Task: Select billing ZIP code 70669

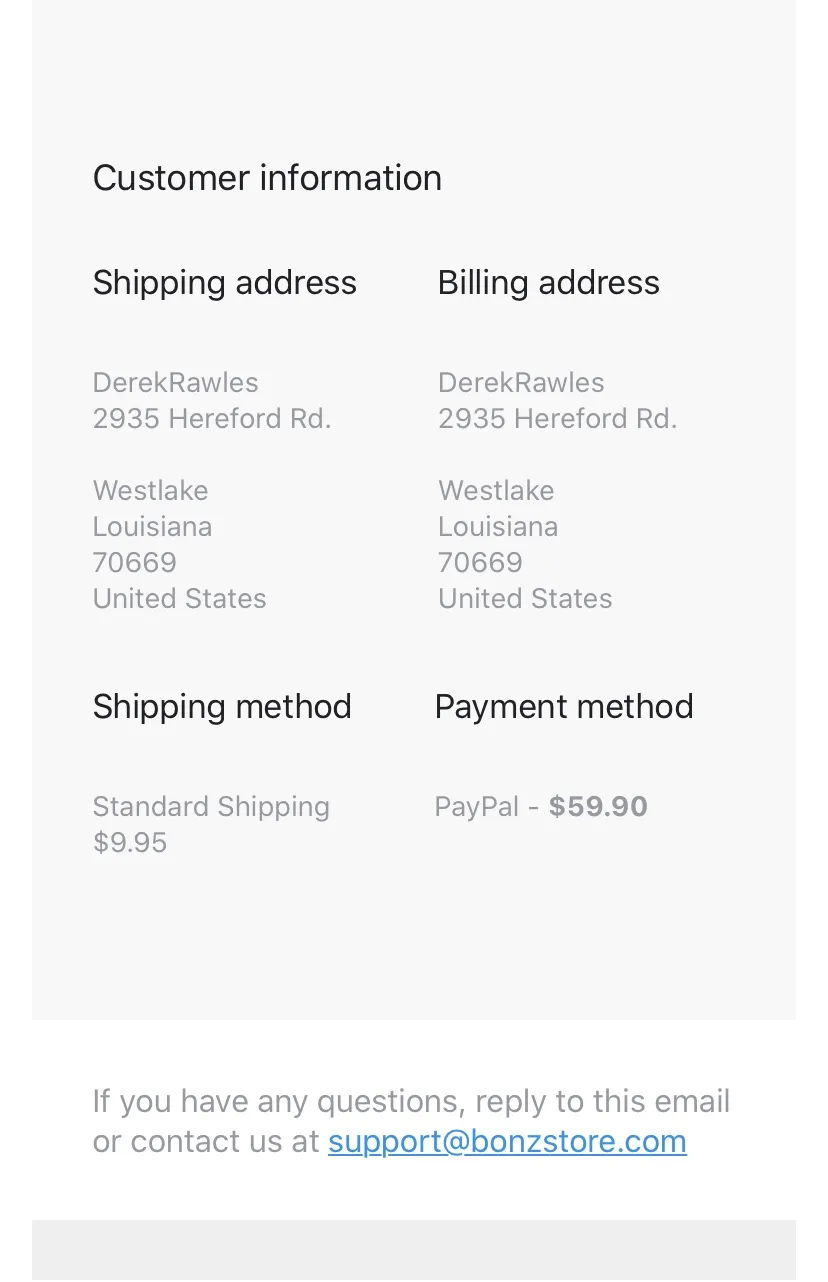Action: point(480,563)
